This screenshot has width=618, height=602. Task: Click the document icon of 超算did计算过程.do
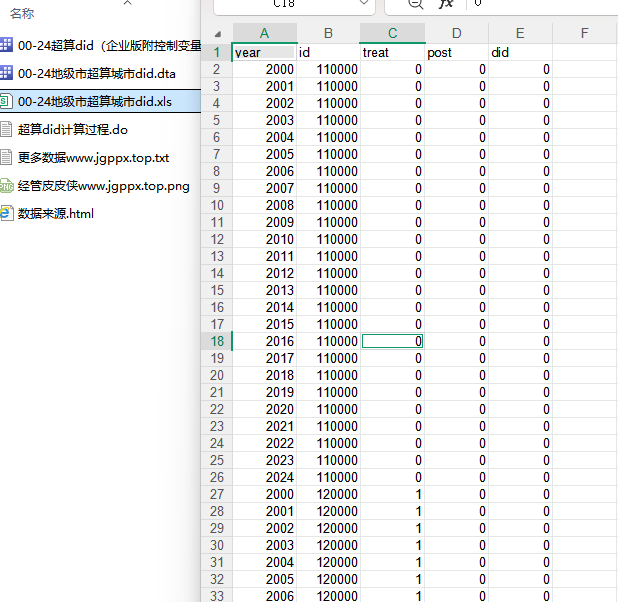pos(6,129)
